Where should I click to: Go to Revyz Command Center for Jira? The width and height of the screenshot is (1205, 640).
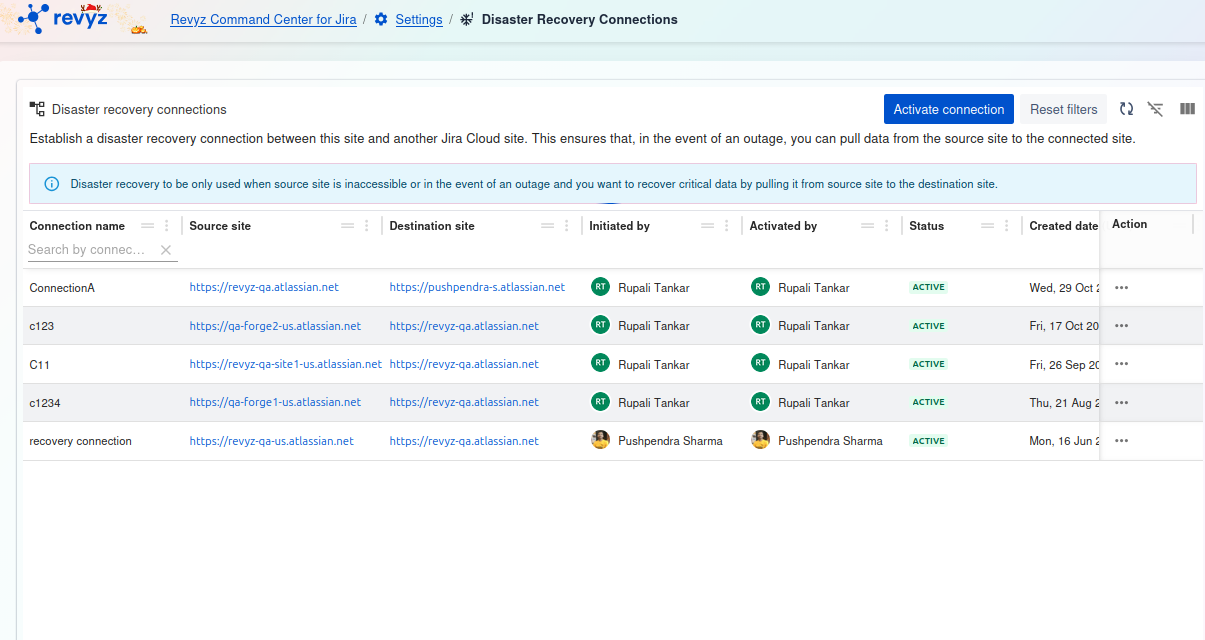click(x=263, y=20)
